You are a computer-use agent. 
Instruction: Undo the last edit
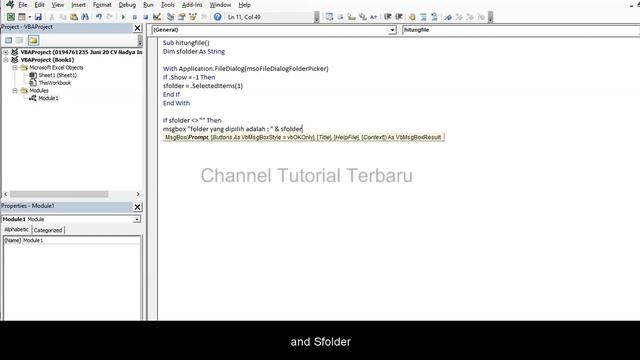point(98,17)
